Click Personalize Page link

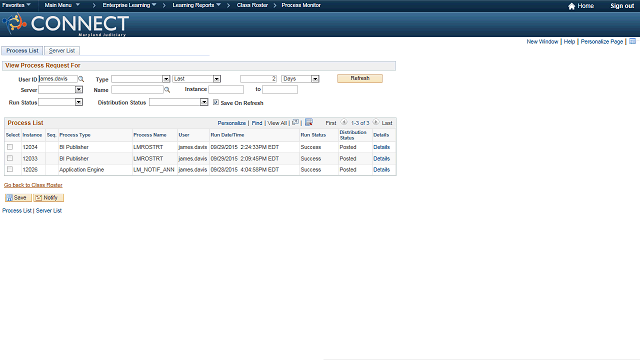pos(602,42)
